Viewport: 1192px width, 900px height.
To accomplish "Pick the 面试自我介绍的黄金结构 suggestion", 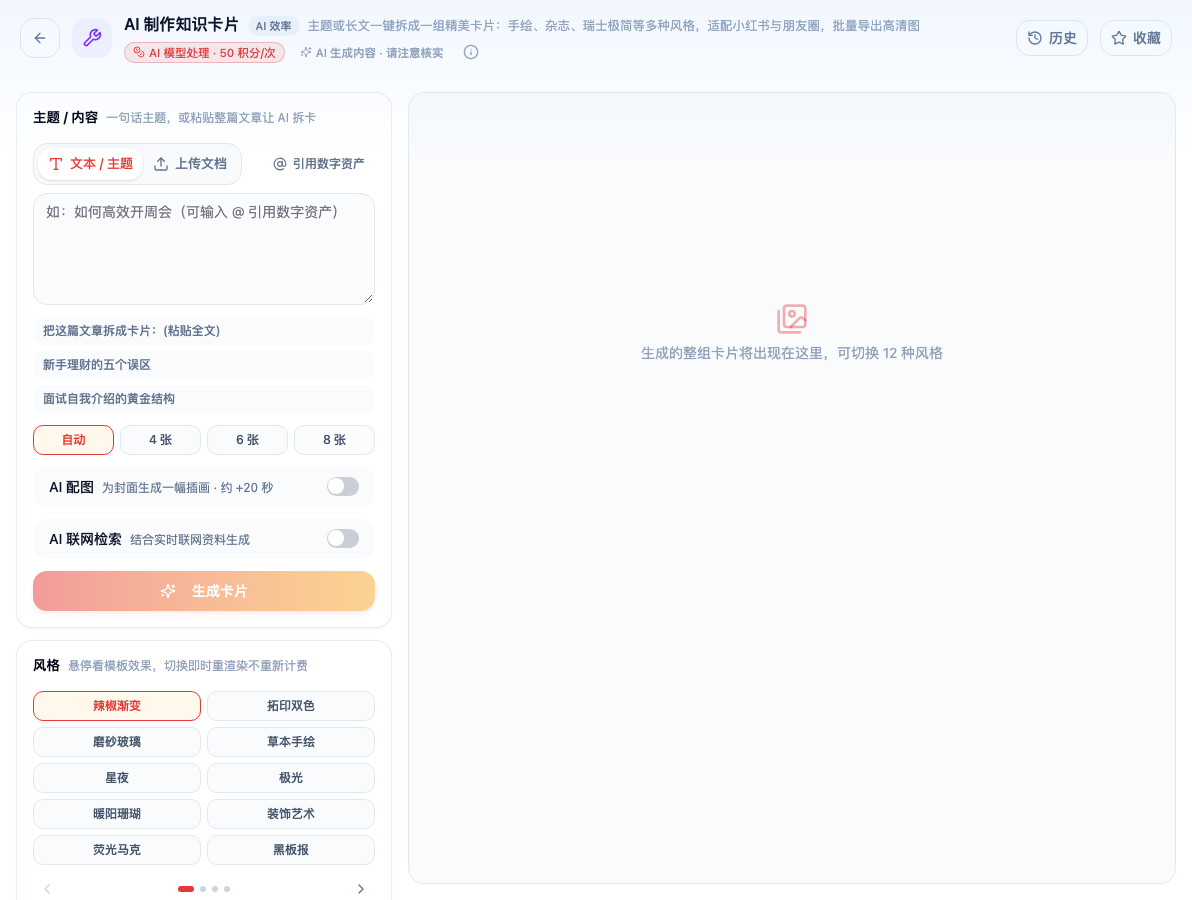I will tap(204, 399).
